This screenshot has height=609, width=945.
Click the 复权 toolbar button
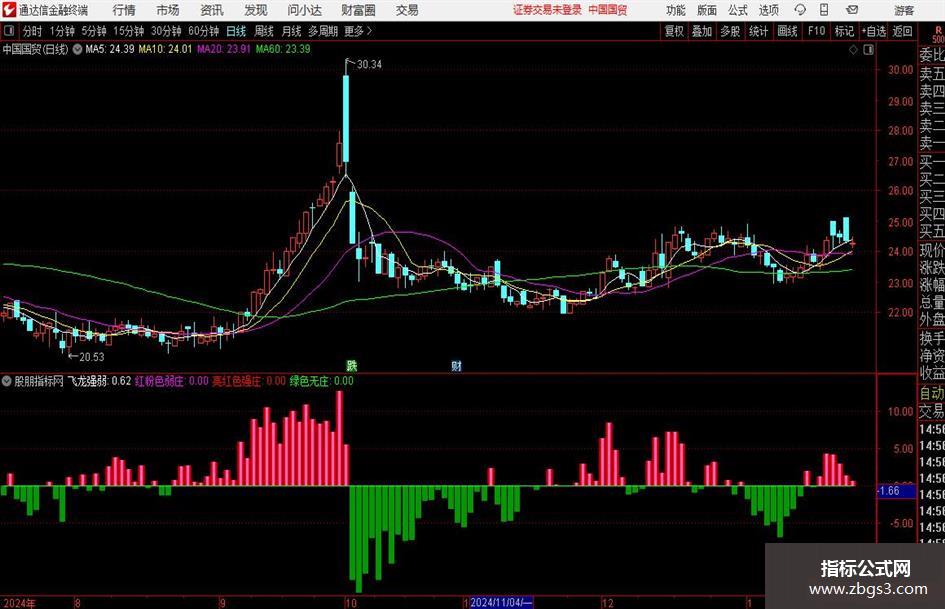pos(674,31)
